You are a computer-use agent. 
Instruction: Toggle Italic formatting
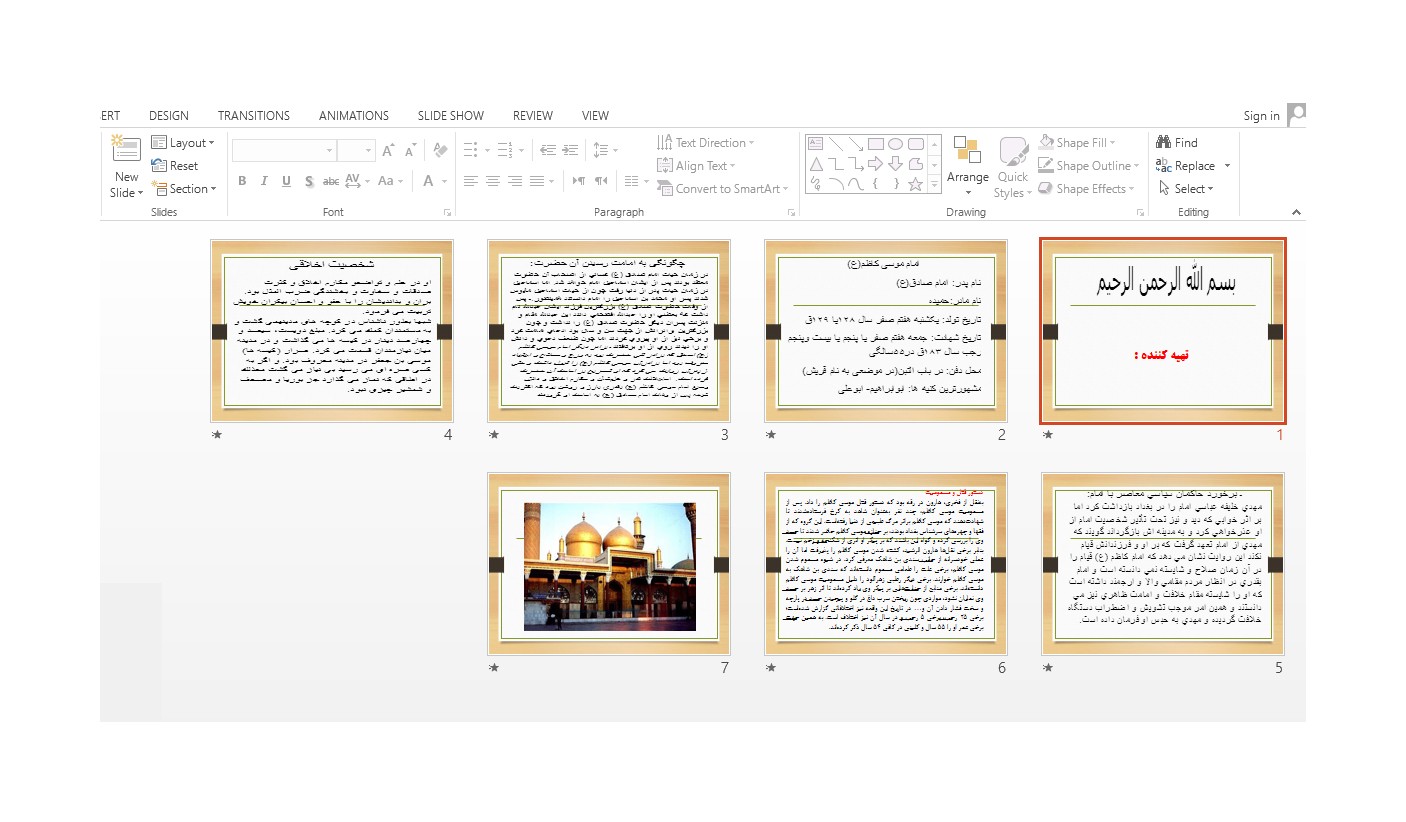point(264,181)
